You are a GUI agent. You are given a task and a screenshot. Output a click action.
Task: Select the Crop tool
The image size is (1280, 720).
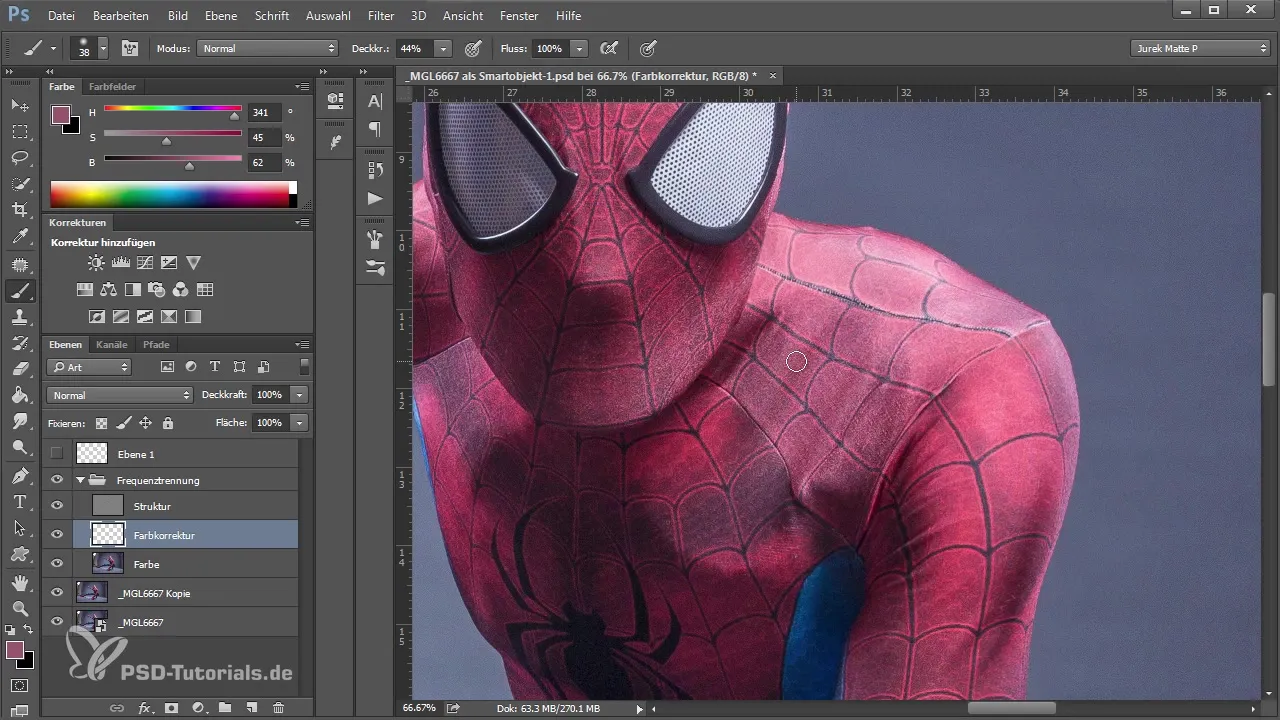click(x=19, y=210)
